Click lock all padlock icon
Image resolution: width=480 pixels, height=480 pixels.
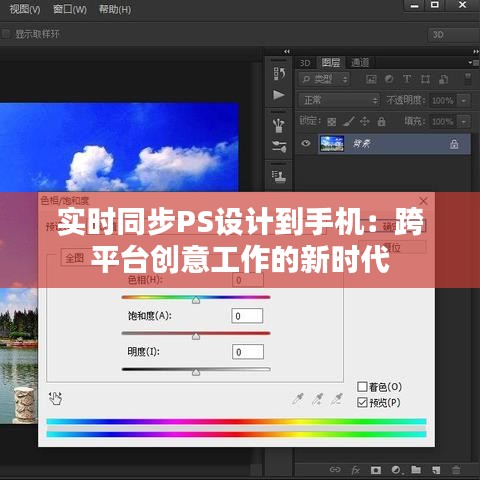tap(381, 121)
